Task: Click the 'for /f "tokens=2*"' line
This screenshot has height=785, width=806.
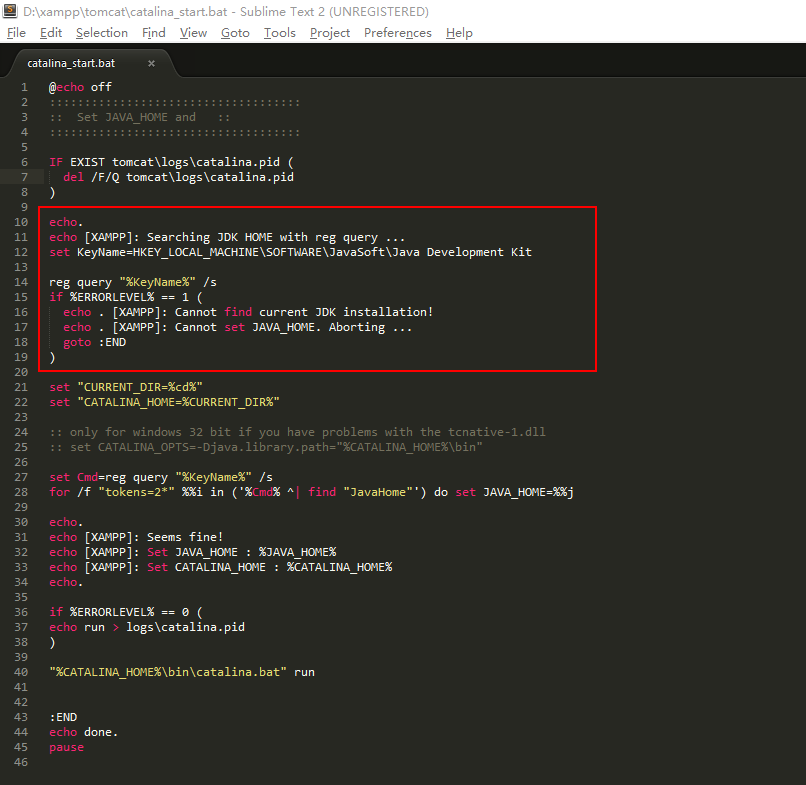Action: coord(312,492)
